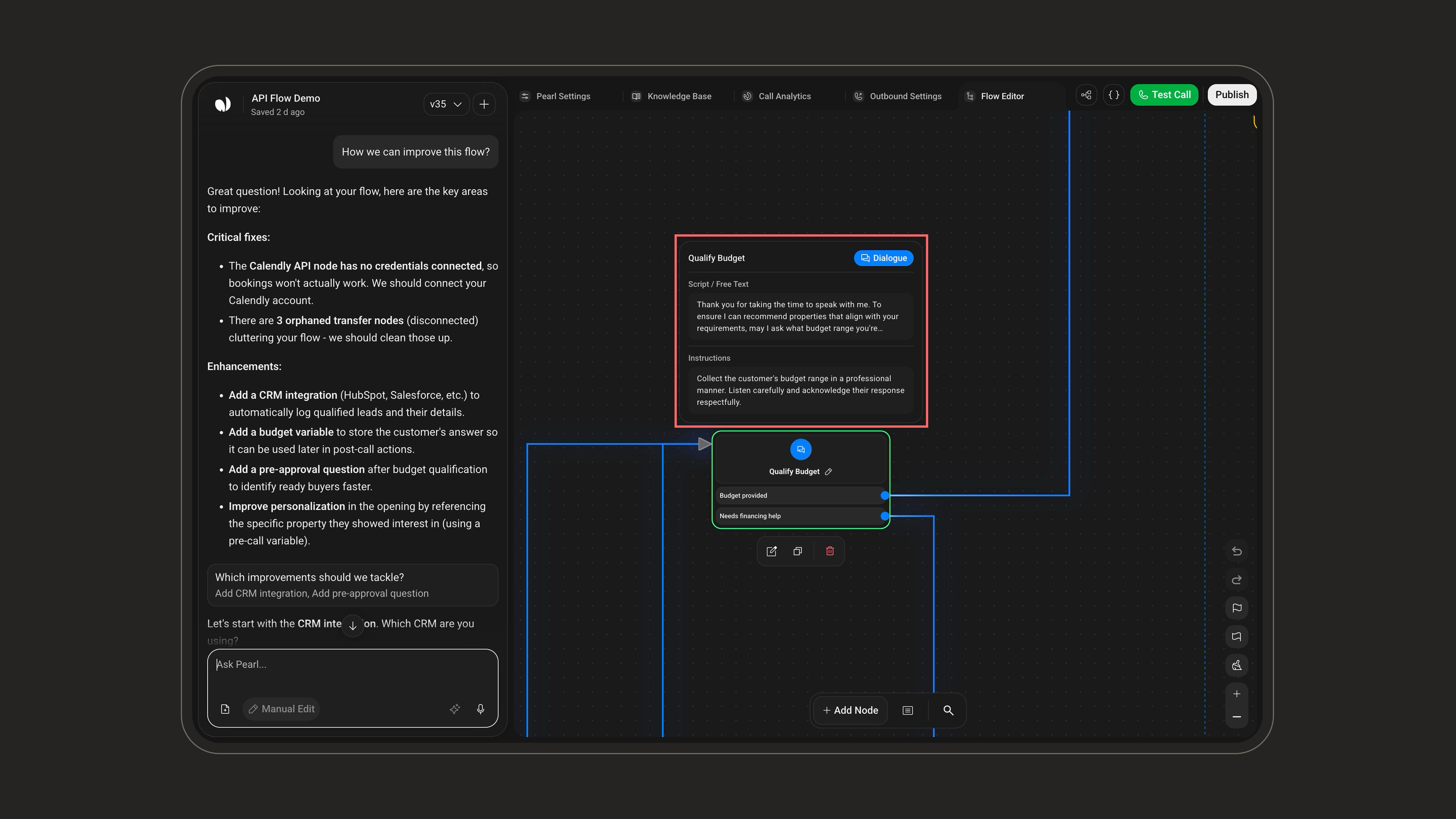Viewport: 1456px width, 819px height.
Task: Open the node list icon next to Add Node
Action: 908,710
